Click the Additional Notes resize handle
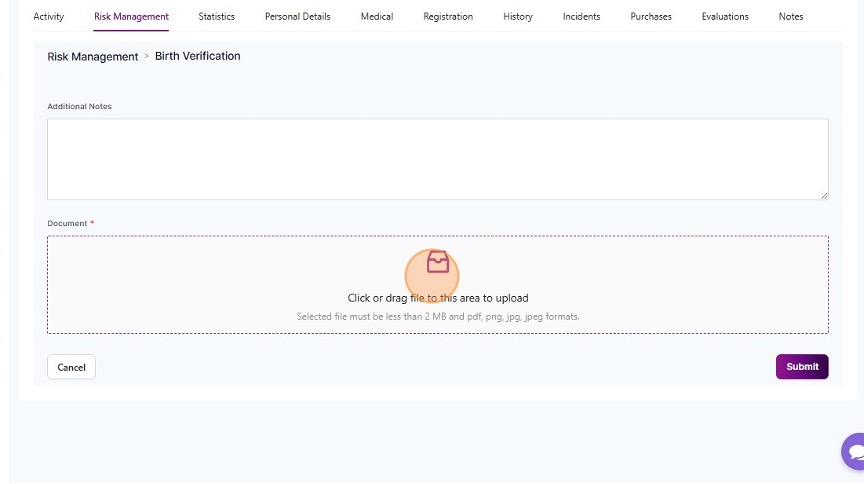The height and width of the screenshot is (484, 864). (824, 195)
